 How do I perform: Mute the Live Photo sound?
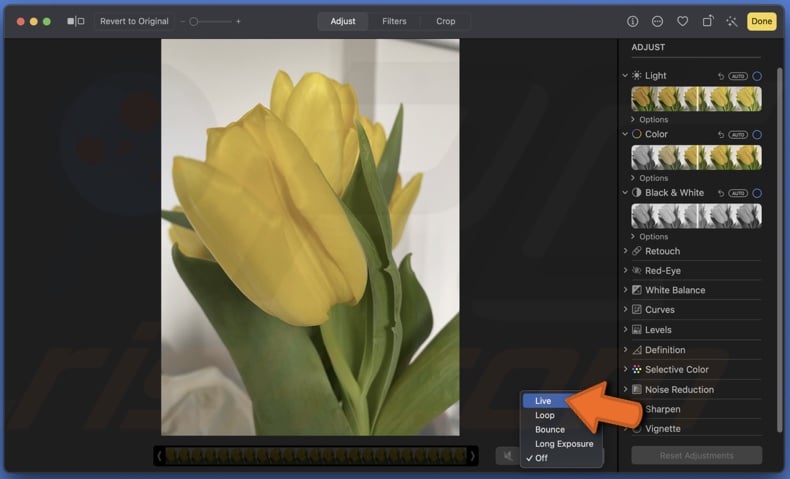507,456
